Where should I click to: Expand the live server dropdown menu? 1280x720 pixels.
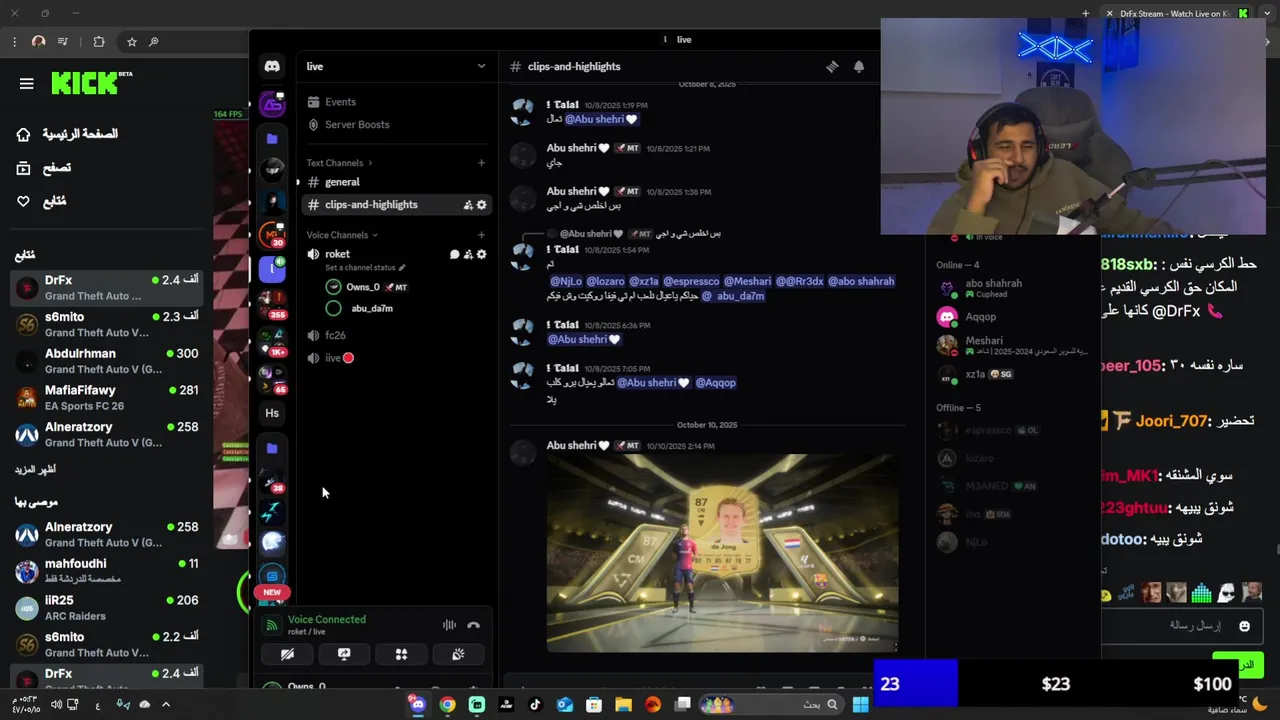[481, 66]
